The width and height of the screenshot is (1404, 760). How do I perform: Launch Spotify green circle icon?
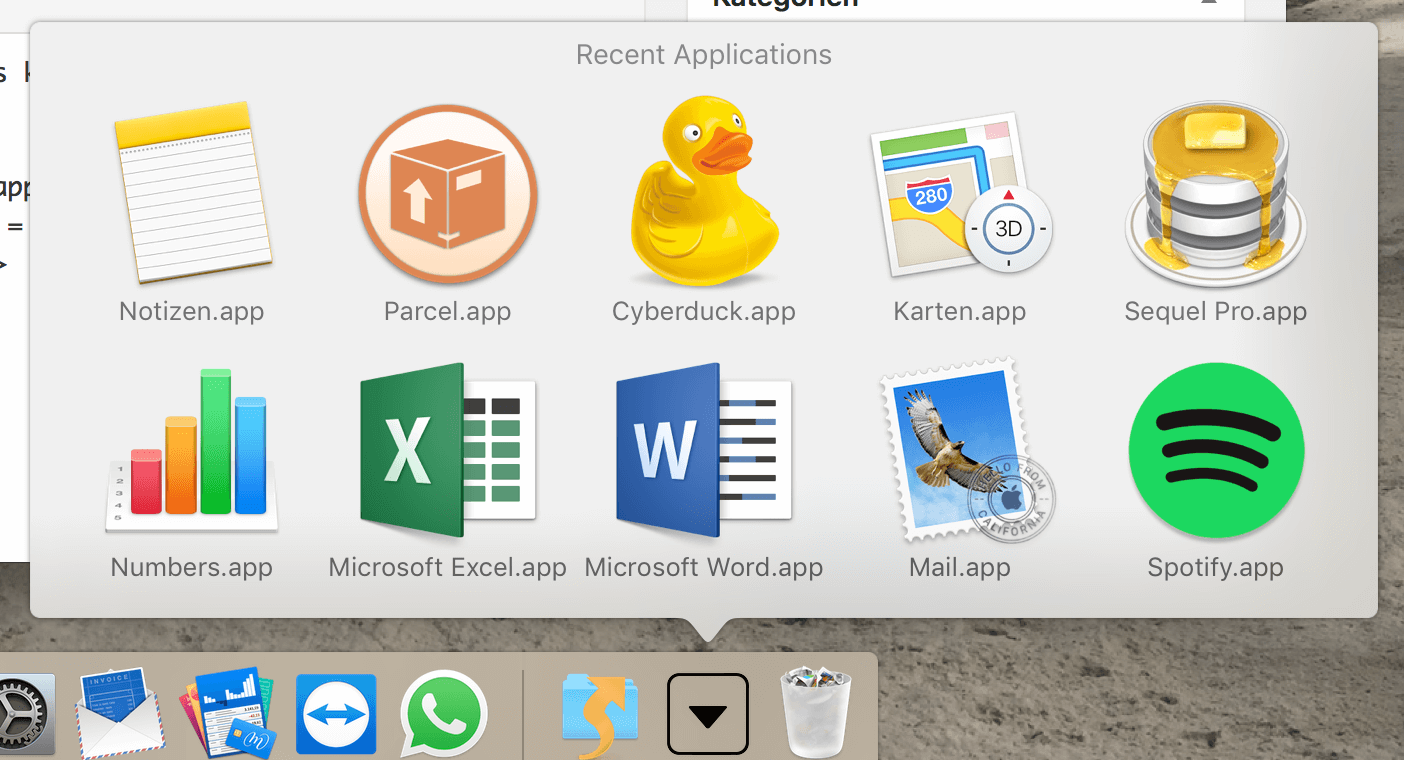[x=1216, y=450]
